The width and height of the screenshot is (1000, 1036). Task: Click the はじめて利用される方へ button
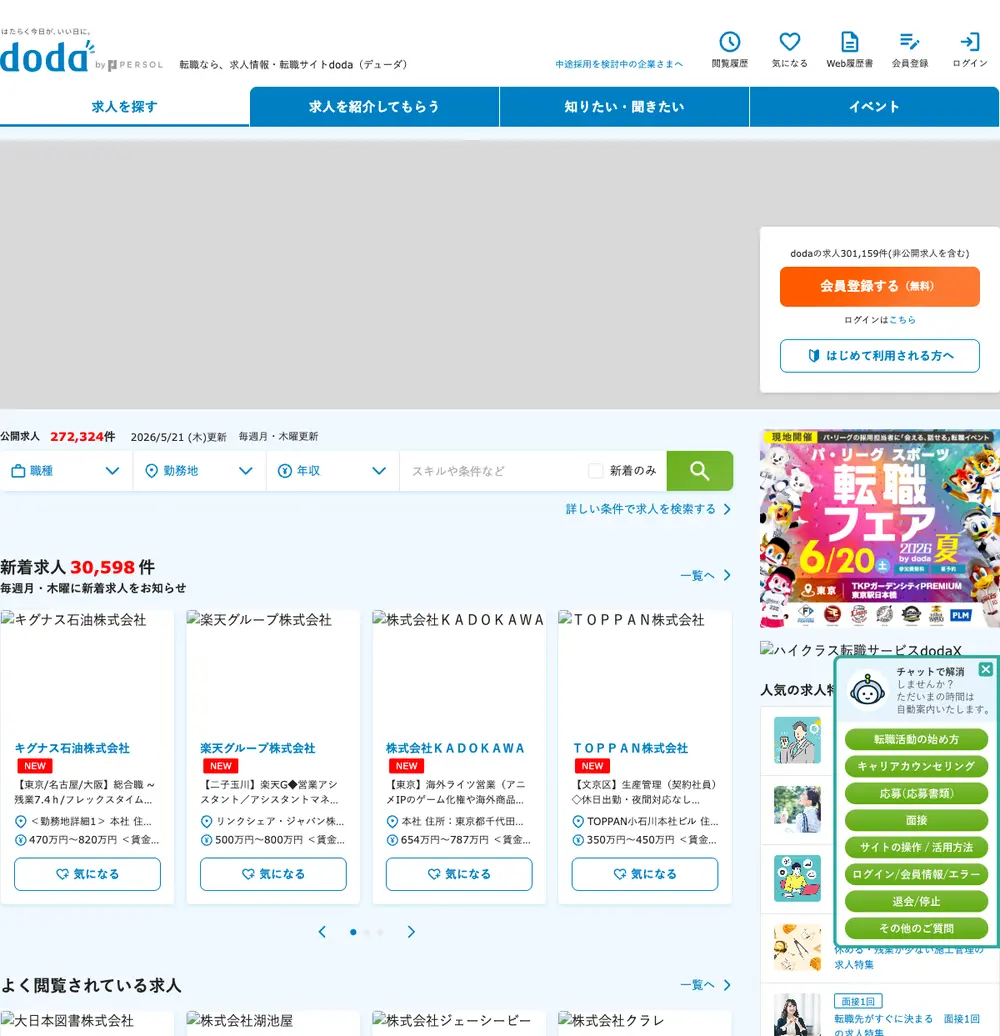click(879, 356)
